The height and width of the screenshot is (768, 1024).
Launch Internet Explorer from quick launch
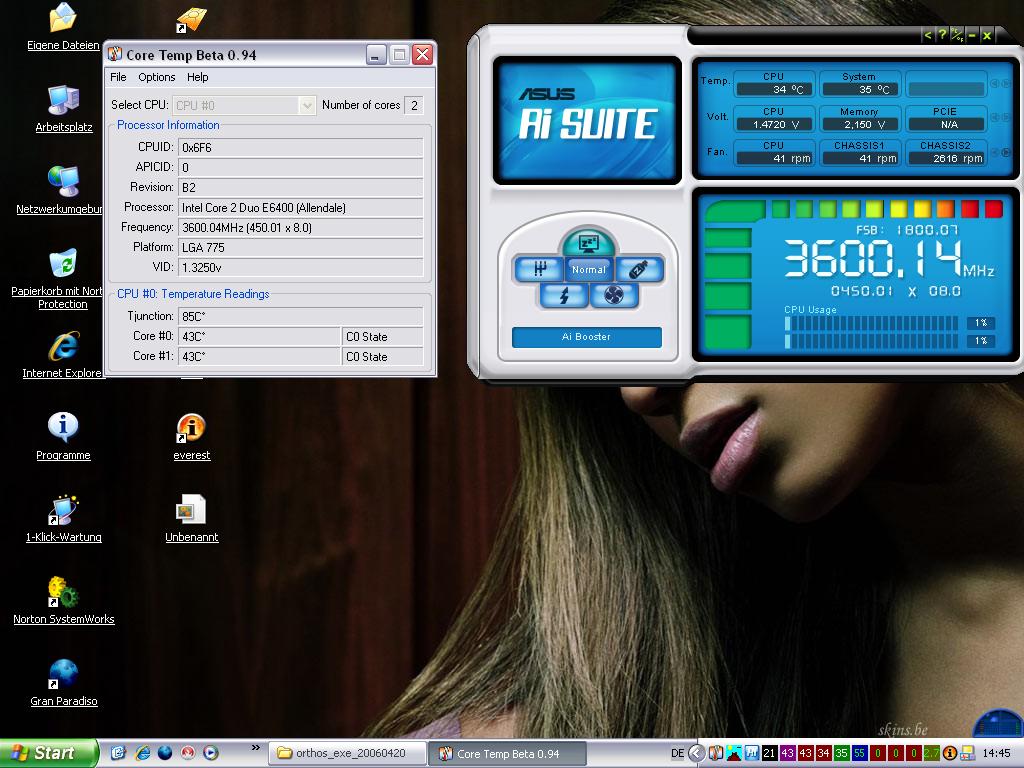[142, 753]
